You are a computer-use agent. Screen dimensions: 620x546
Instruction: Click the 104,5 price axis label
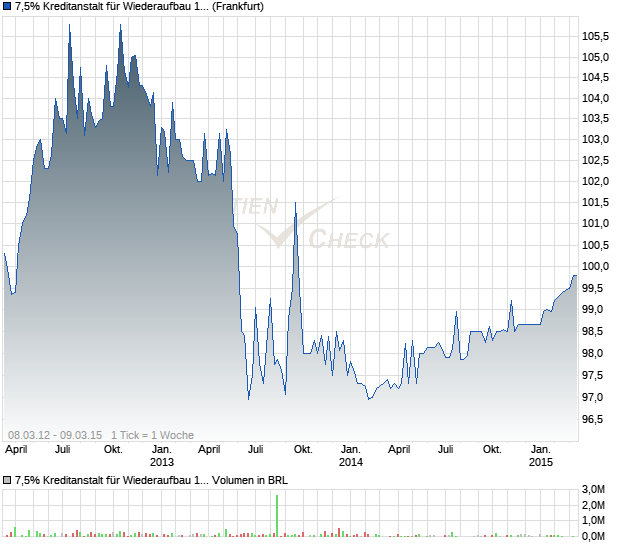pos(595,77)
